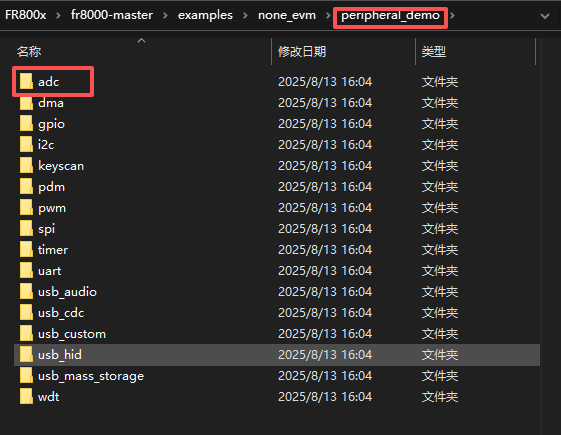Click the date in the keyscan row

pos(325,166)
